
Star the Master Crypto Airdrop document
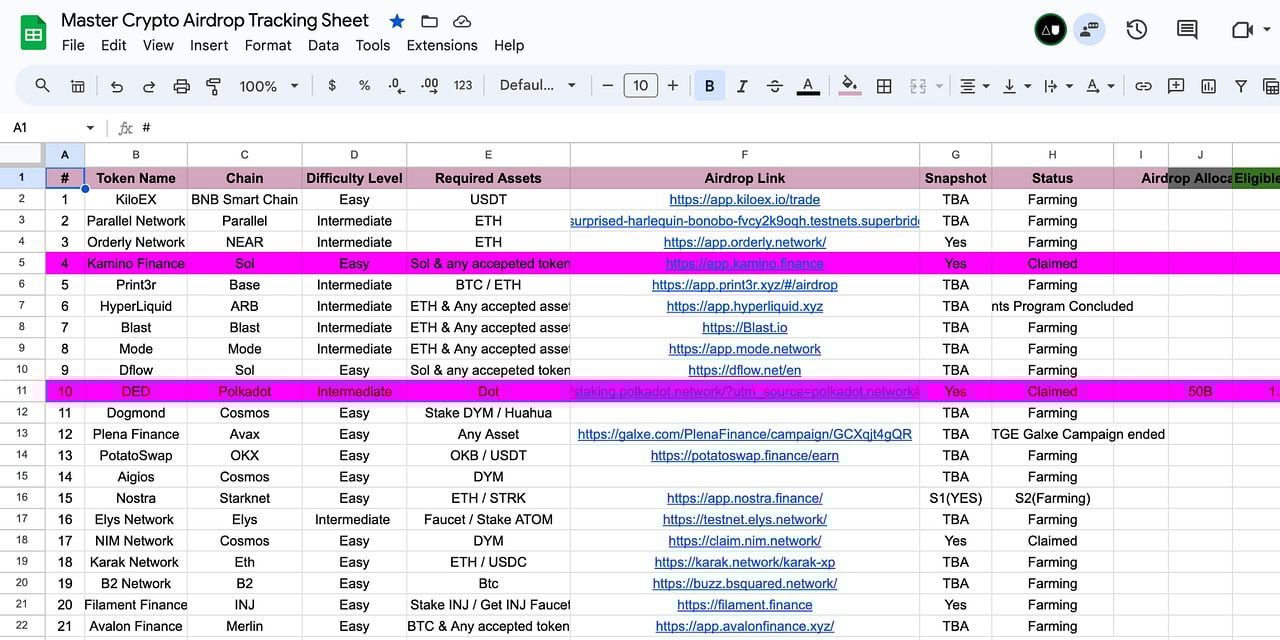tap(397, 21)
